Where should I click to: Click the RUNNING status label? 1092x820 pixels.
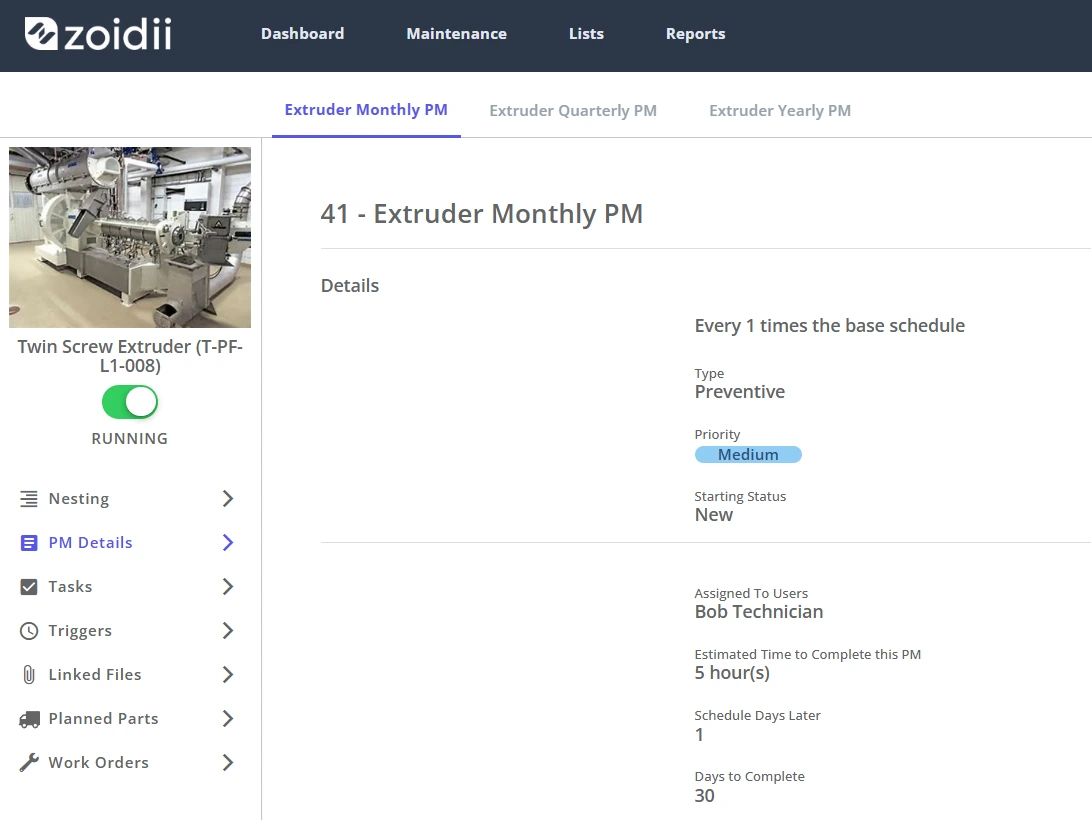(130, 439)
